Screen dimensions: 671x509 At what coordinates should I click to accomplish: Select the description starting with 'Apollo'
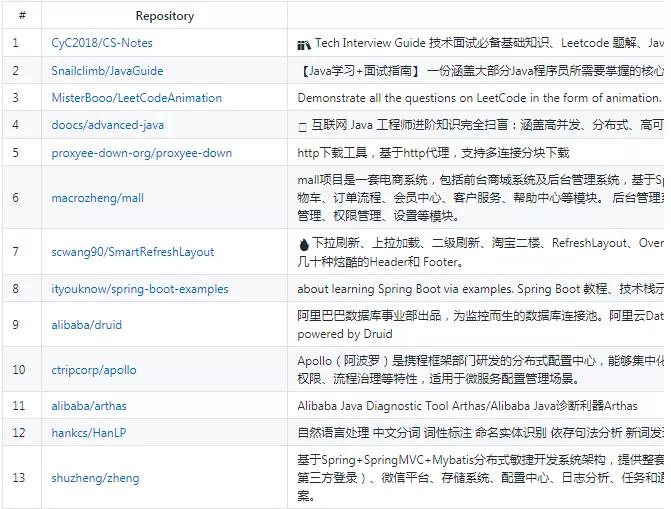pos(481,370)
